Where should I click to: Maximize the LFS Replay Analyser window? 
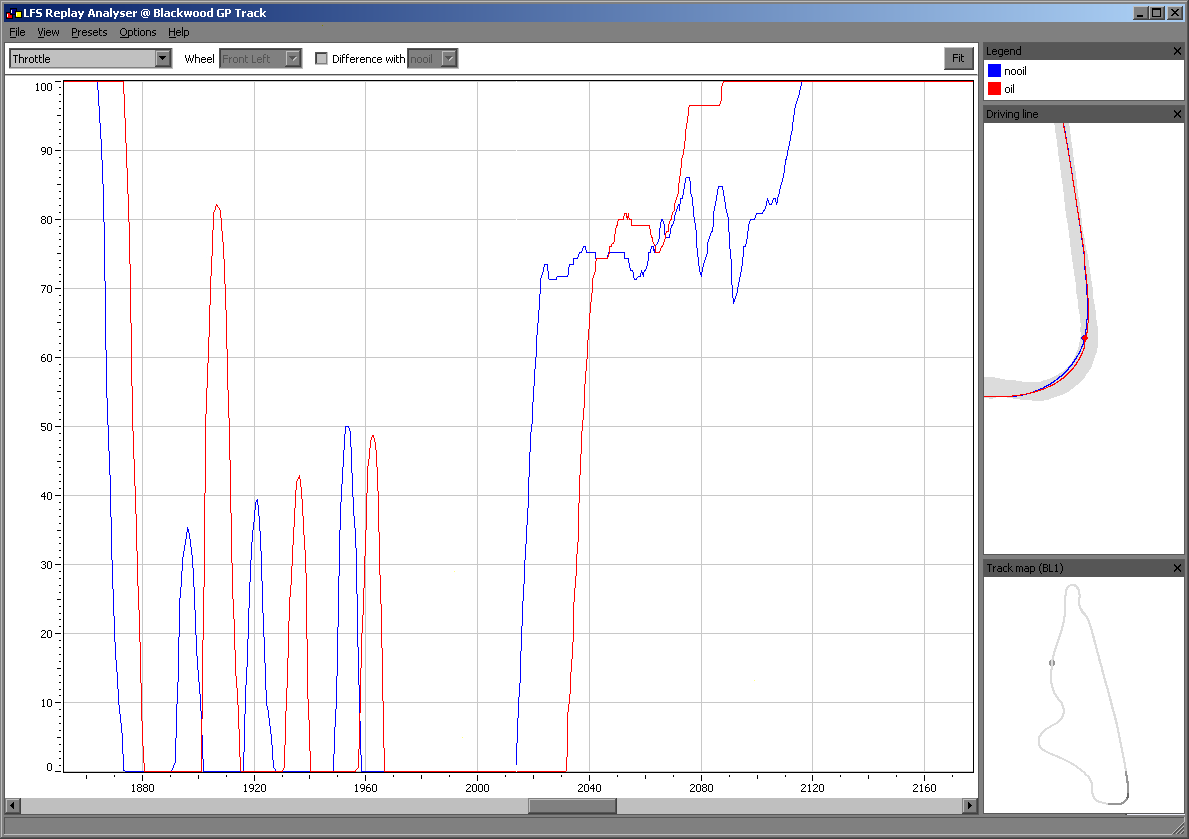tap(1156, 13)
